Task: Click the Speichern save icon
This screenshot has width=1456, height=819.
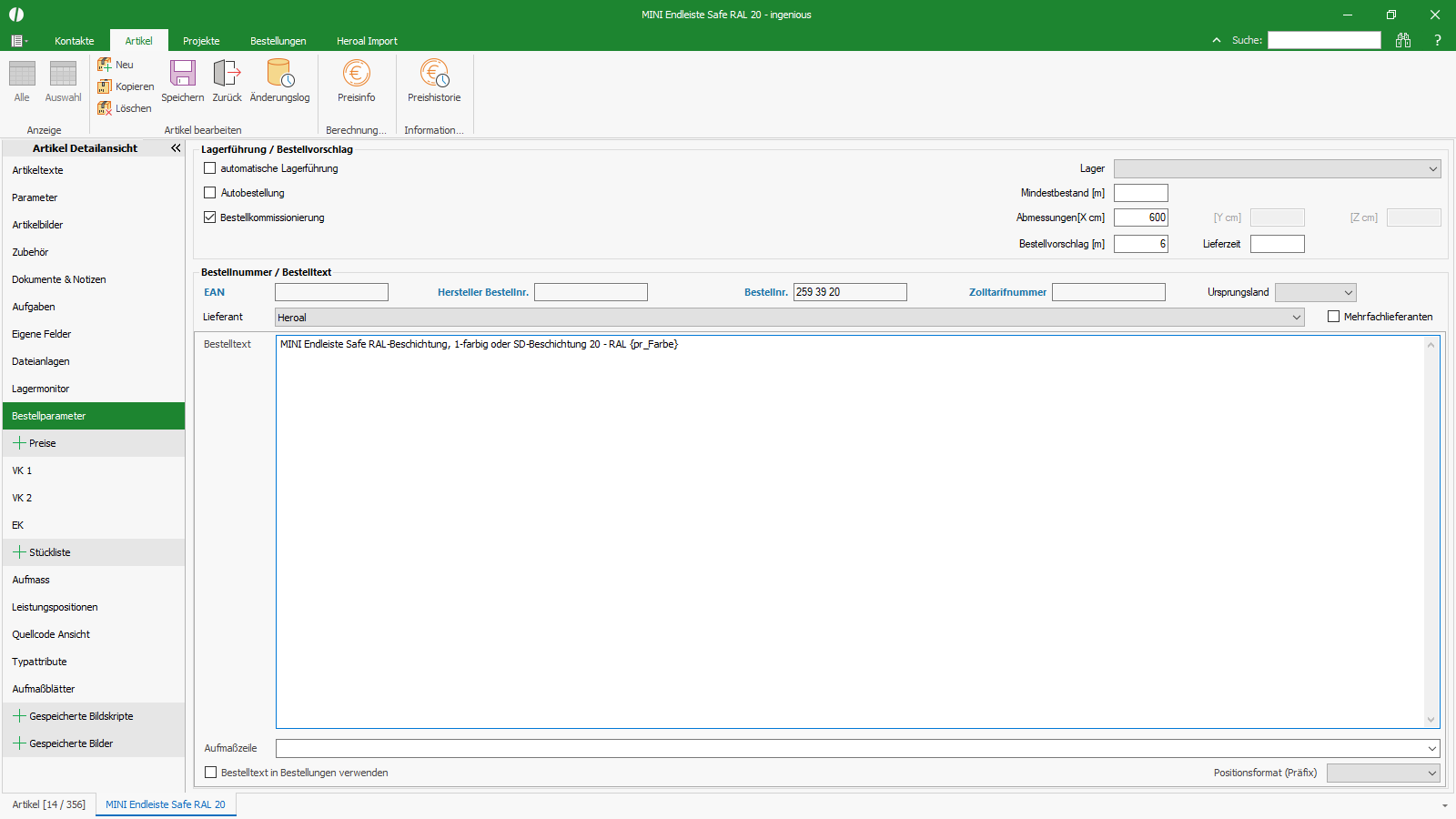Action: 183,75
